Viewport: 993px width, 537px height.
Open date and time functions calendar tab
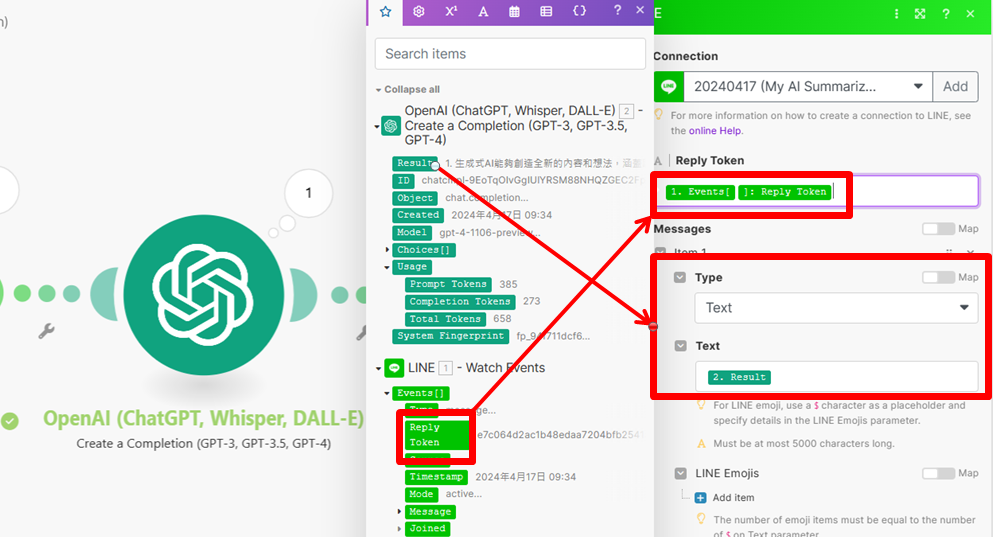[514, 11]
